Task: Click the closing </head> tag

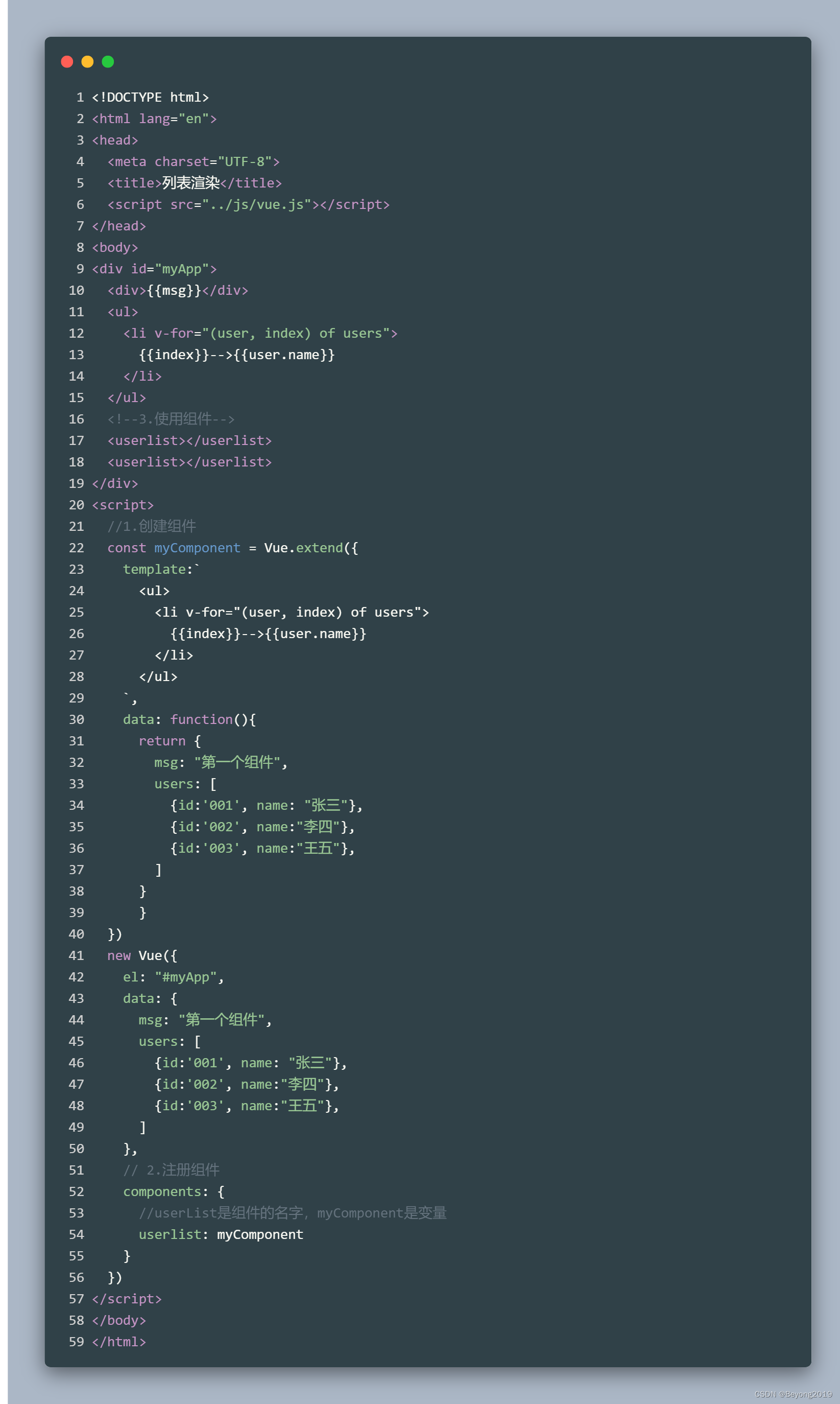Action: click(119, 226)
